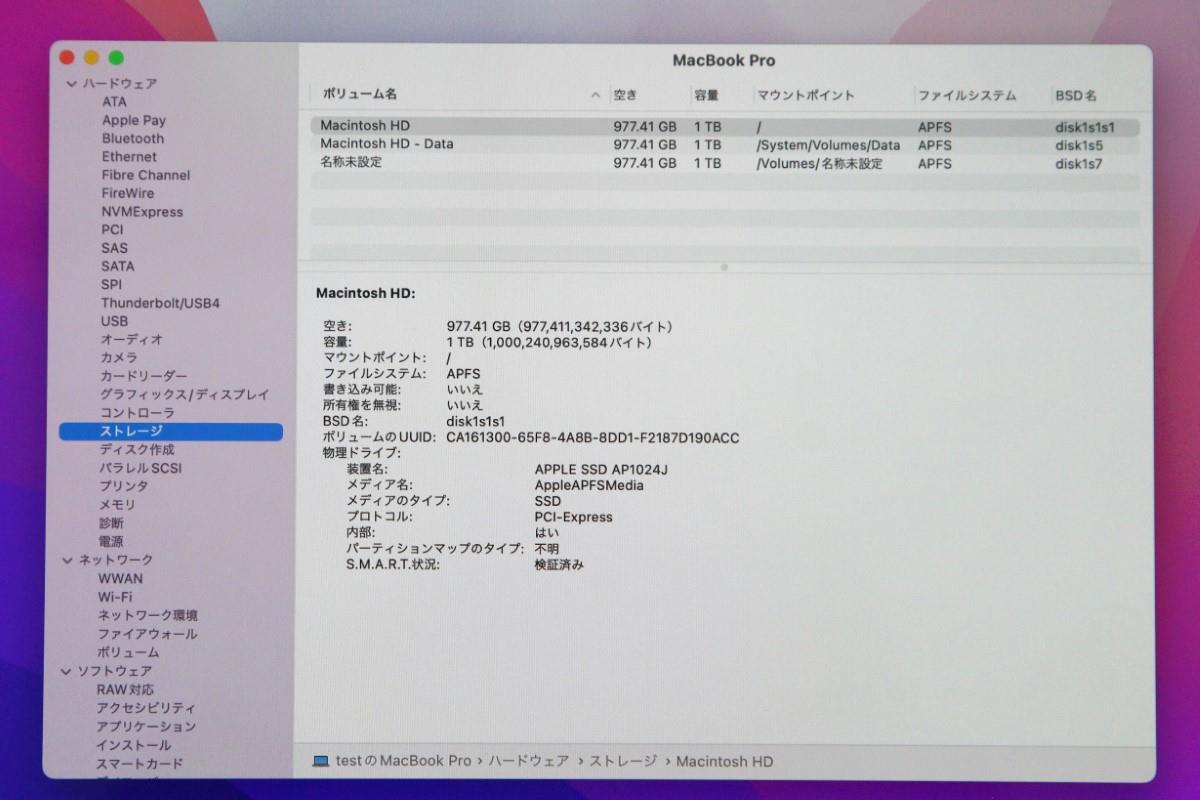The image size is (1200, 800).
Task: Open グラフィックス/ディスプレイ entry
Action: click(184, 395)
